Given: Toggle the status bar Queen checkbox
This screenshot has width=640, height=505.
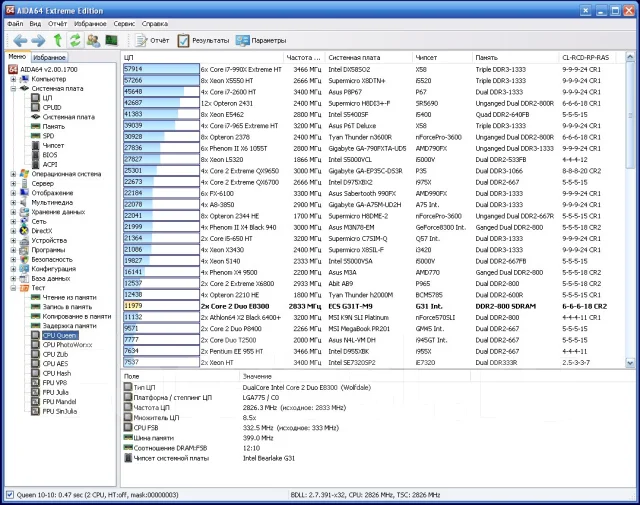Looking at the screenshot, I should (x=10, y=495).
